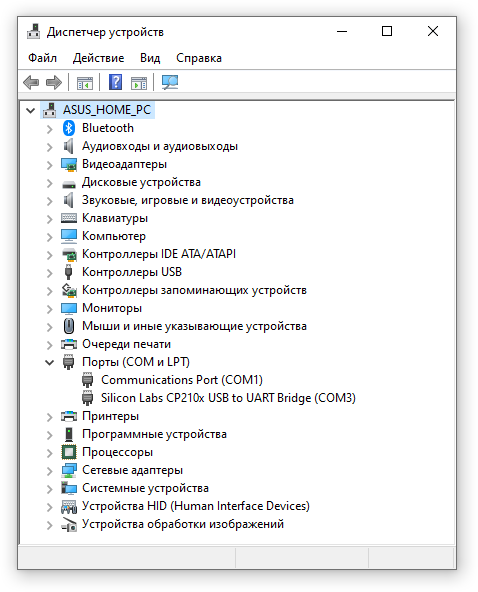The image size is (478, 592).
Task: Click the Bluetooth category icon
Action: [68, 128]
